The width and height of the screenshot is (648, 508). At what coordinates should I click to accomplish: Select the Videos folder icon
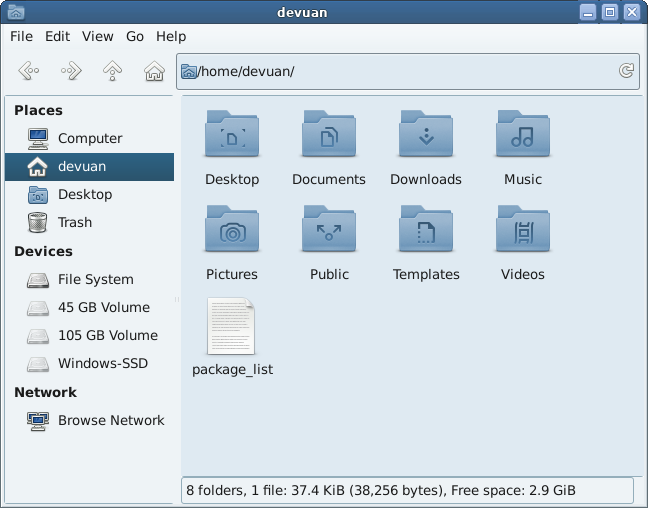pos(522,230)
